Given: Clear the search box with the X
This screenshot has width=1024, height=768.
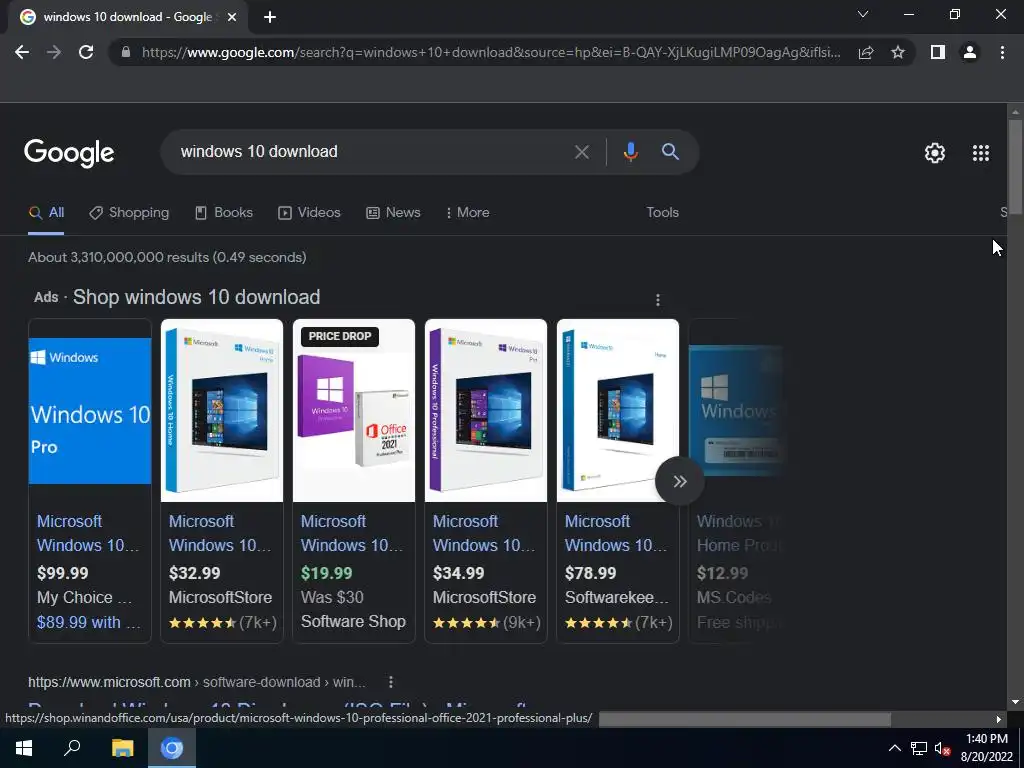Looking at the screenshot, I should (x=582, y=152).
